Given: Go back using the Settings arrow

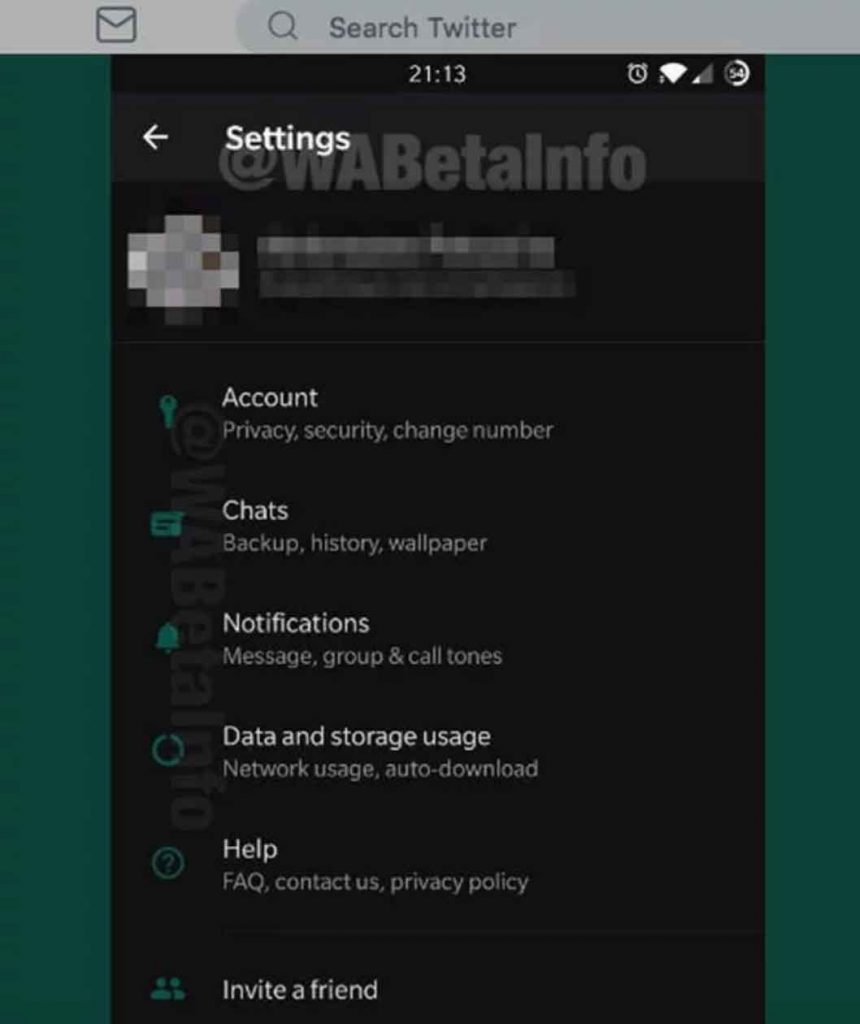Looking at the screenshot, I should pos(155,137).
